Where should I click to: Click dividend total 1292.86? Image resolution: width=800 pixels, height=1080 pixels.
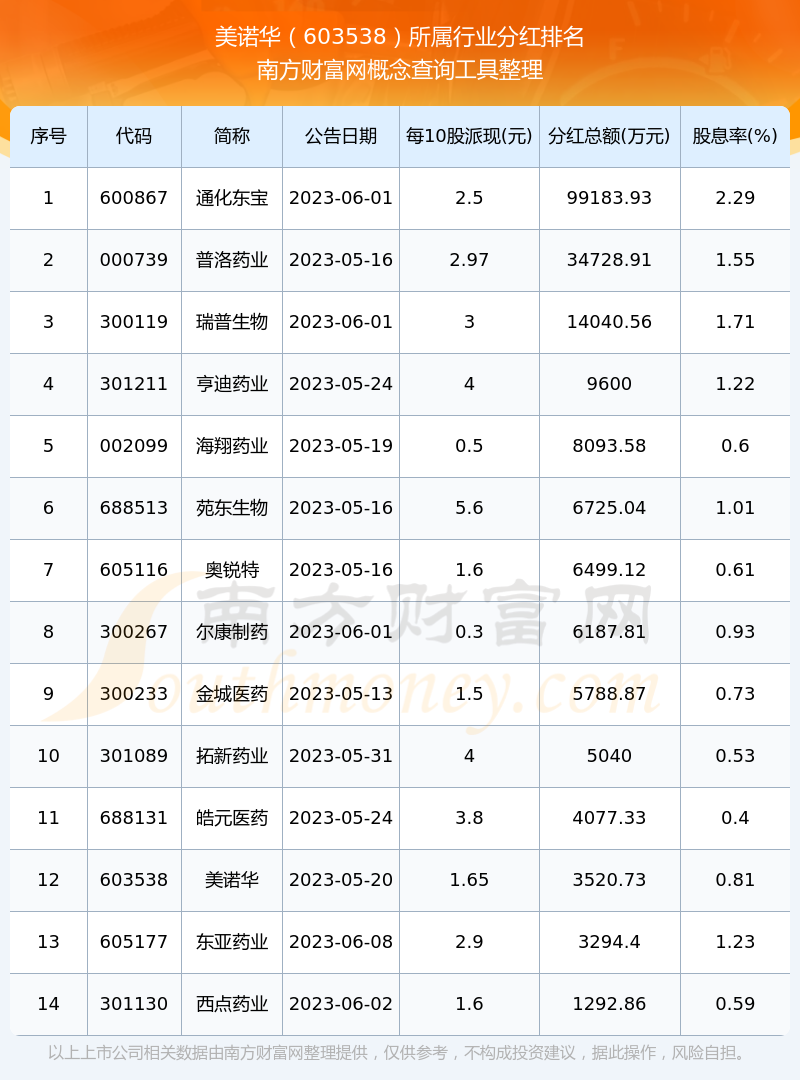click(x=609, y=1004)
